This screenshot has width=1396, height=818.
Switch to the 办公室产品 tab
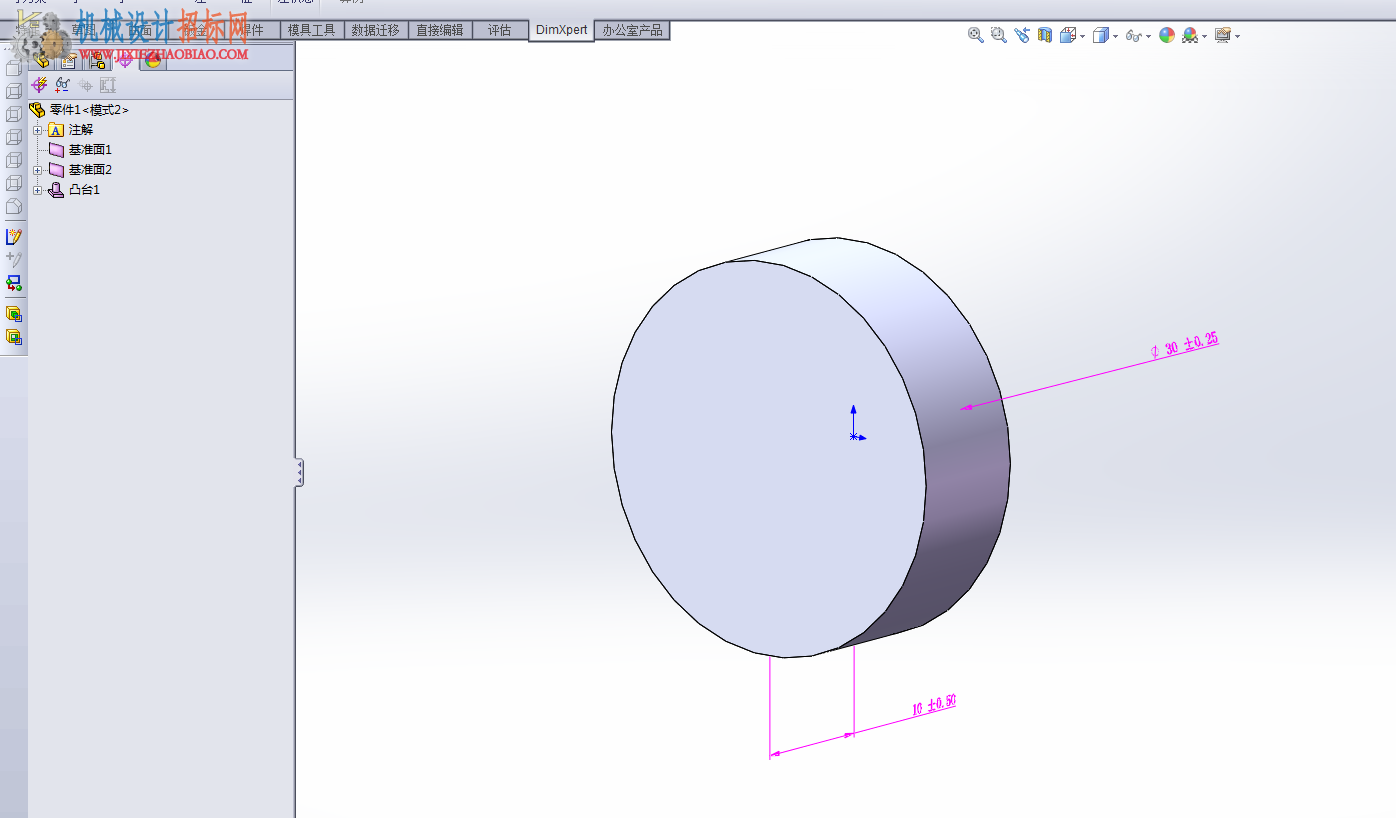tap(632, 30)
